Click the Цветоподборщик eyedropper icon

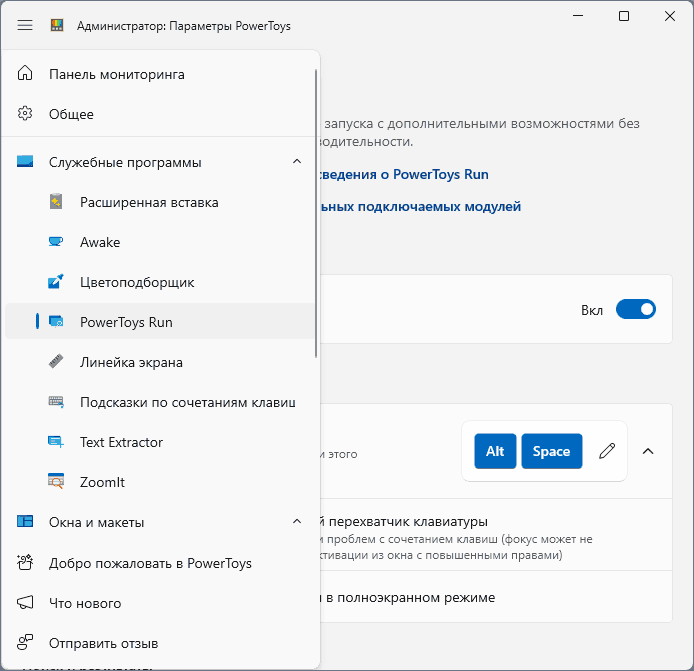[x=56, y=282]
